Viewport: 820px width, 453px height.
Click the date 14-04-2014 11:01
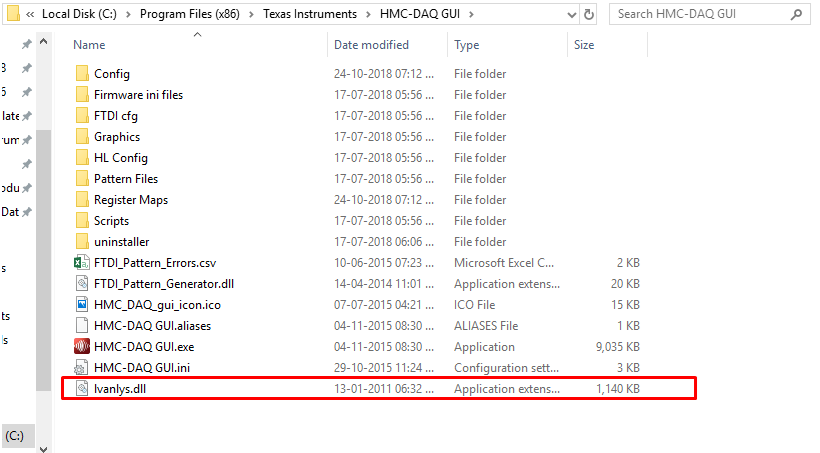384,284
